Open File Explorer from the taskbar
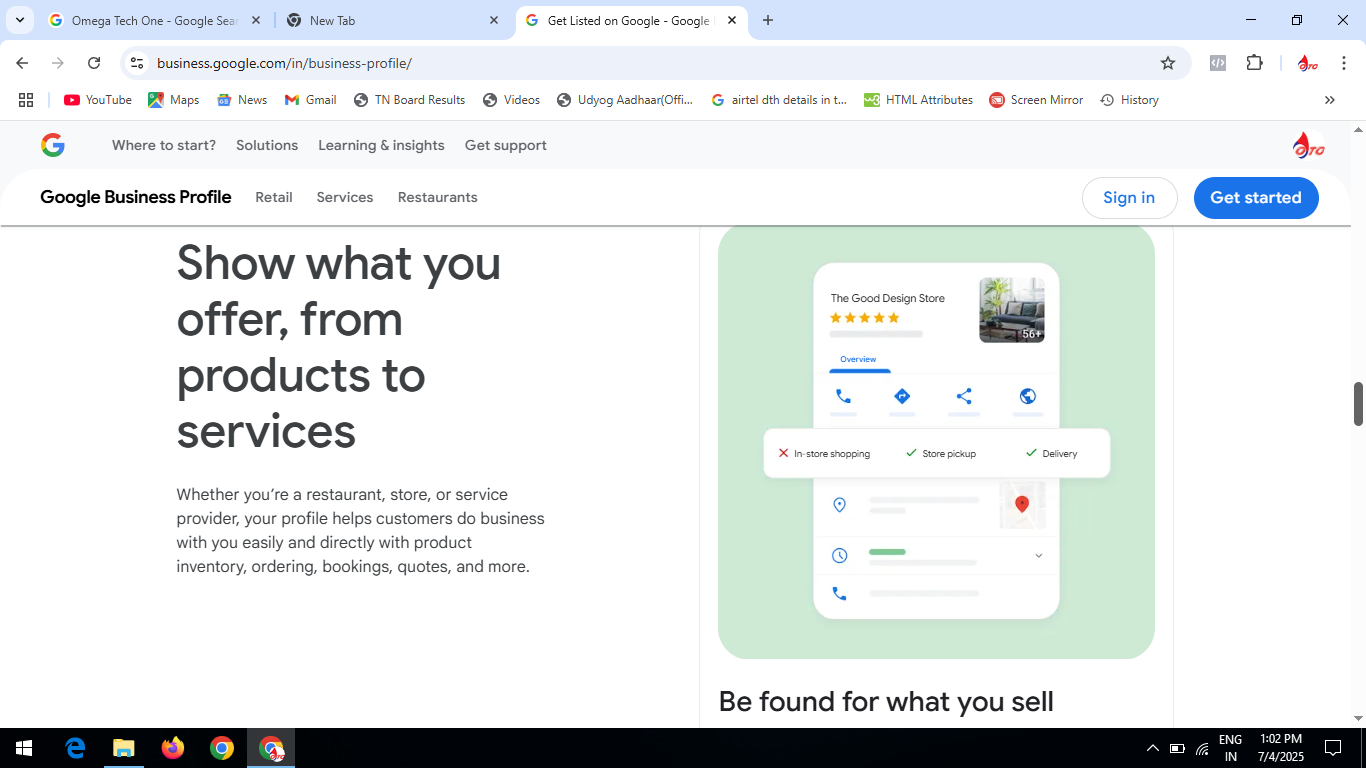 point(124,748)
